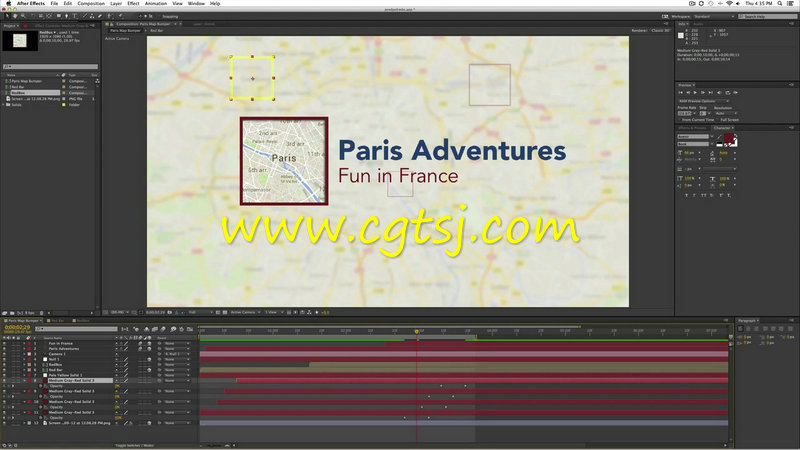Select the Eraser tool in the toolbar
This screenshot has height=450, width=800.
(100, 16)
